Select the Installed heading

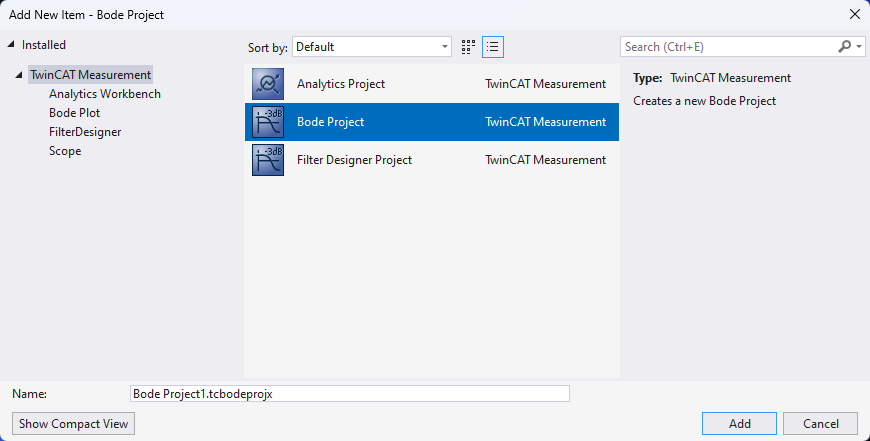click(44, 44)
